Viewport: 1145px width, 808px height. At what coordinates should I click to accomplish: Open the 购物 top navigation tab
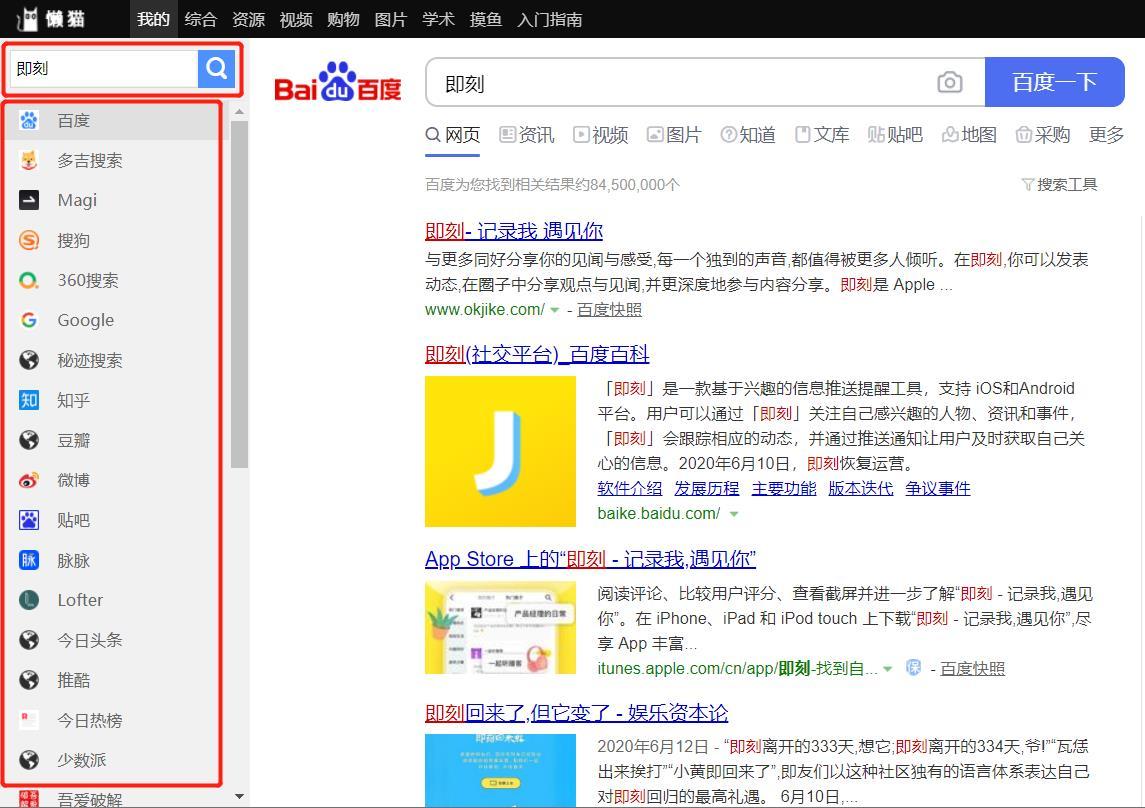pos(343,19)
